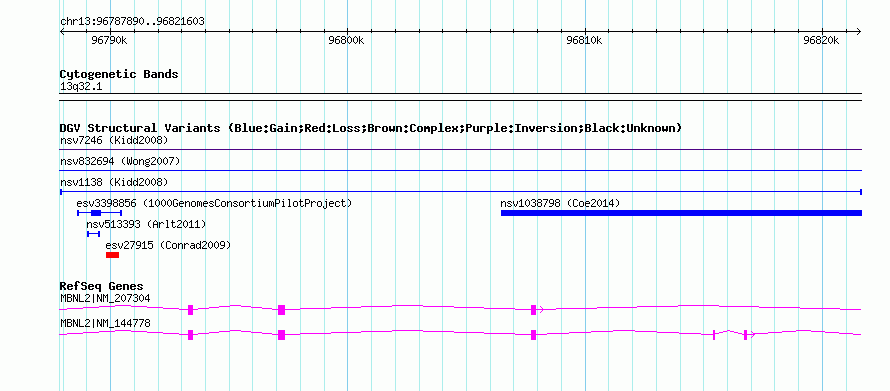This screenshot has width=890, height=391.
Task: Click the blue esv3398856 variant glyph
Action: pyautogui.click(x=99, y=213)
